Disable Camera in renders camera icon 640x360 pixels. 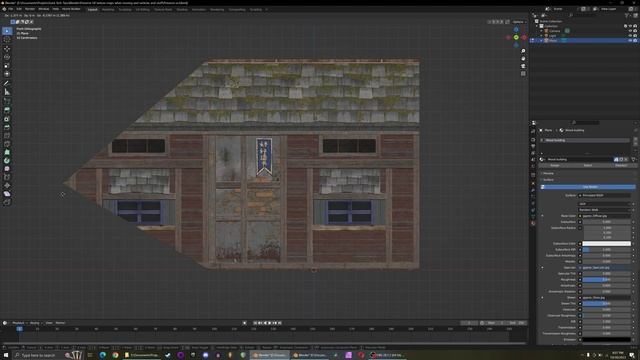click(635, 31)
